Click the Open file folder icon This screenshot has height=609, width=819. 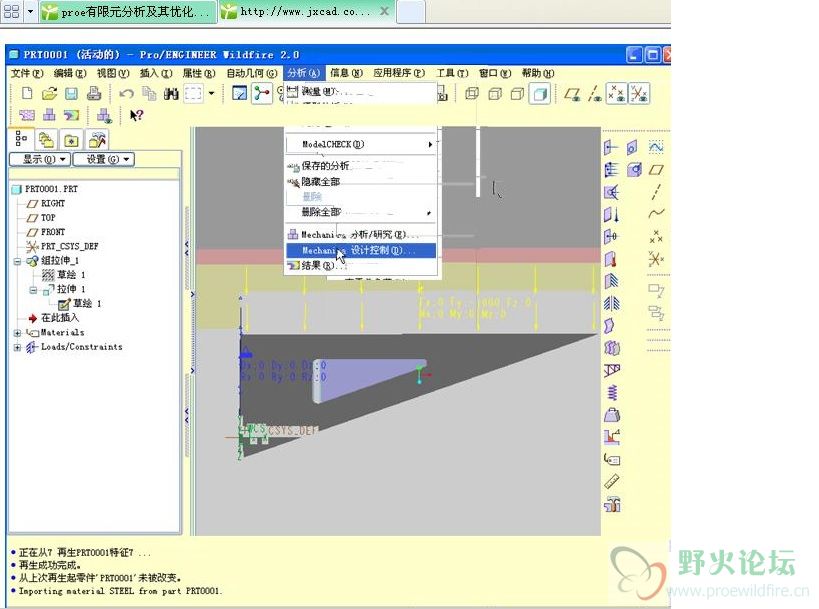coord(49,93)
